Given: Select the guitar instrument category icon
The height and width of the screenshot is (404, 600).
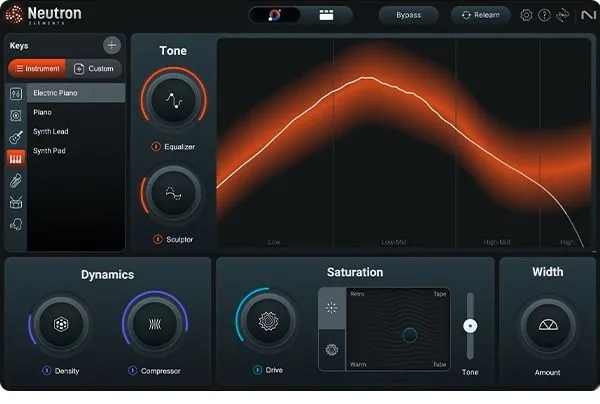Looking at the screenshot, I should [16, 137].
